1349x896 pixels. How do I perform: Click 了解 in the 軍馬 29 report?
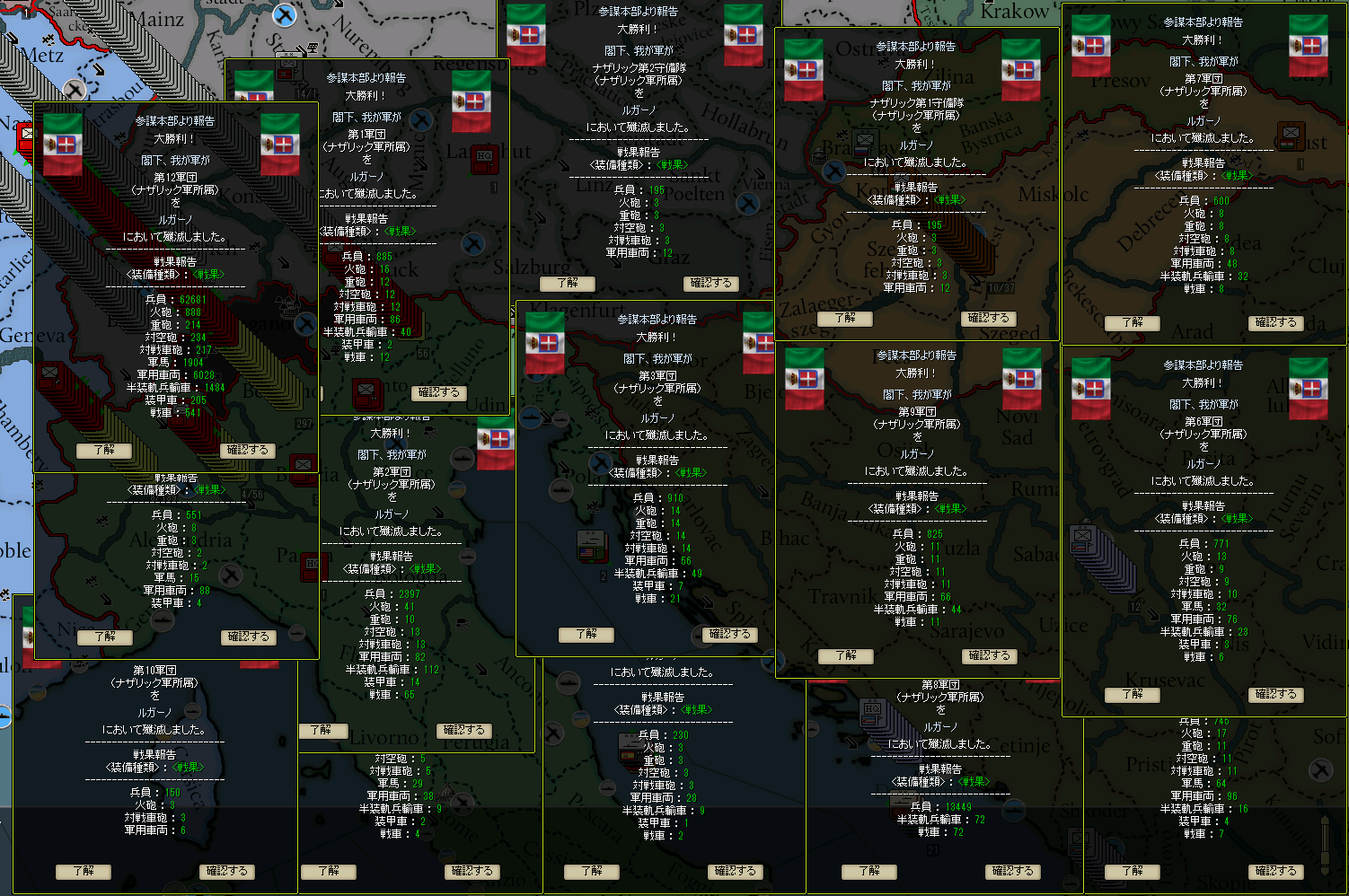click(x=329, y=871)
